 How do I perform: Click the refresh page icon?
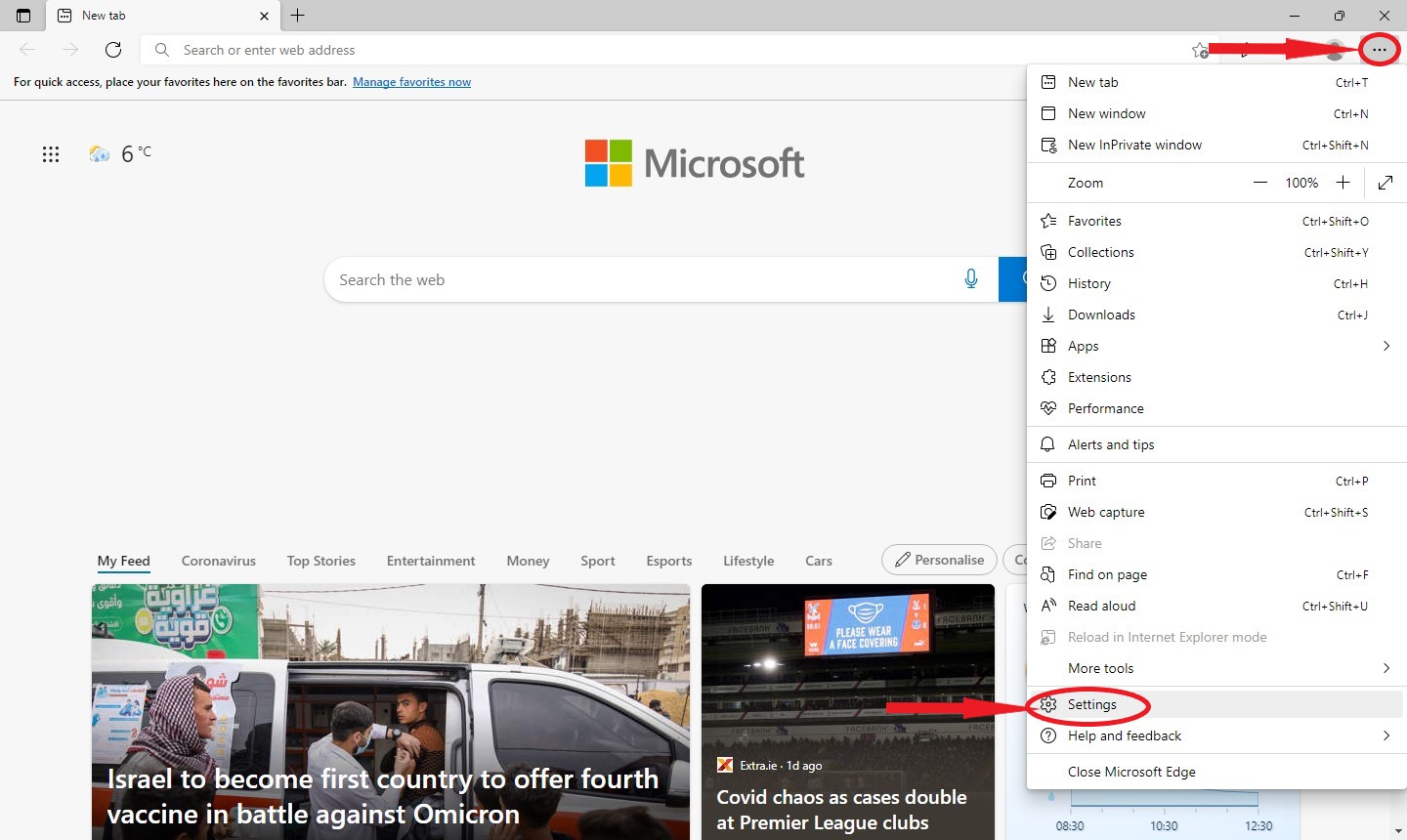113,50
